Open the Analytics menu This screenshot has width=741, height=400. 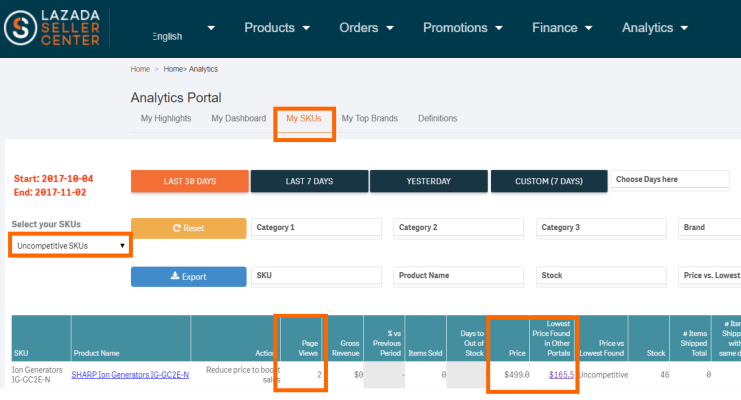pos(655,28)
